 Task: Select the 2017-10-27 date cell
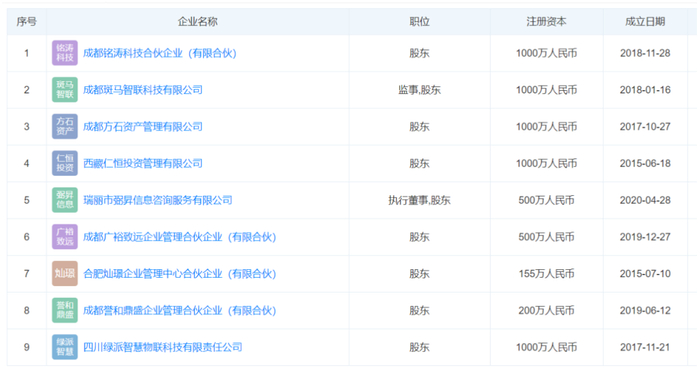click(645, 127)
